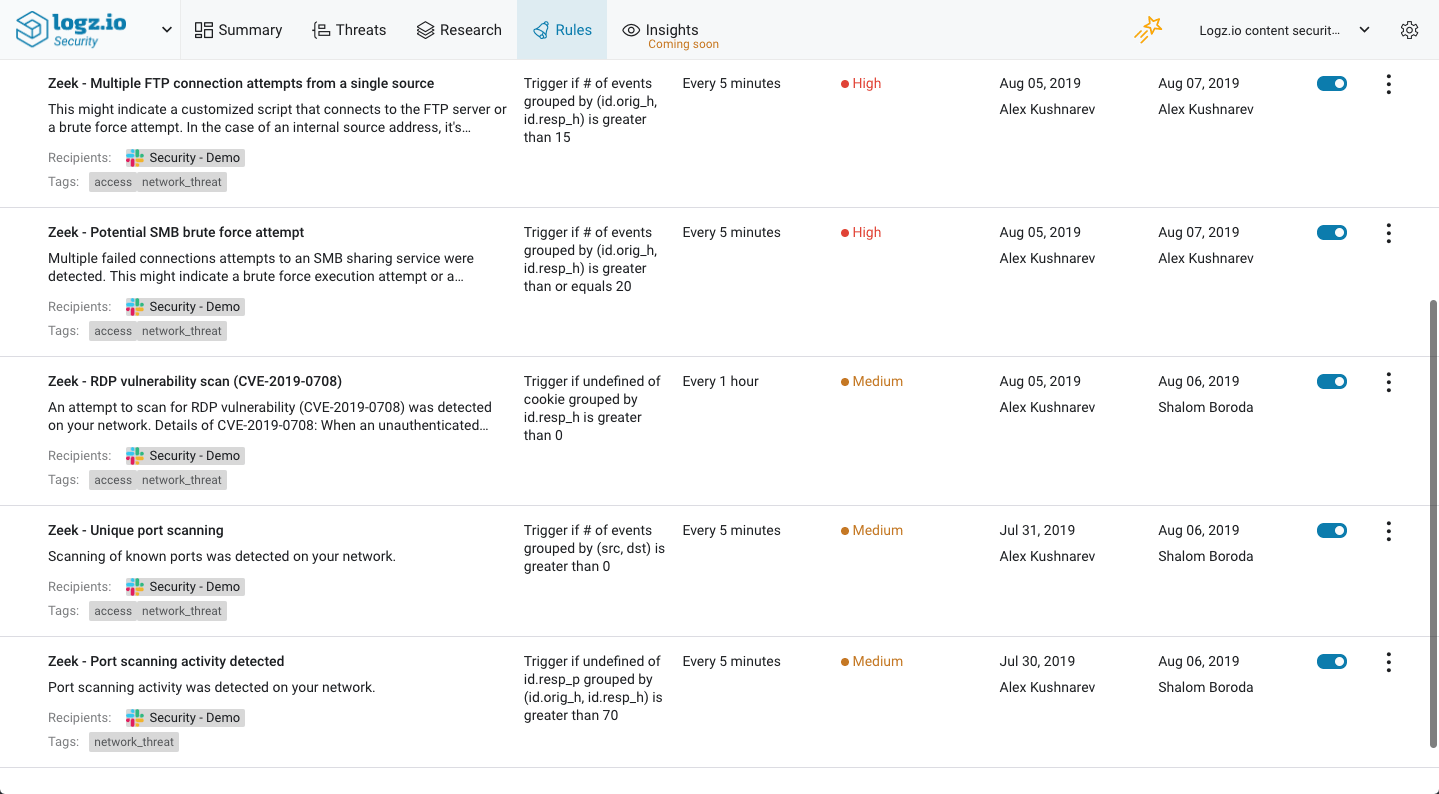Open rule Zeek - RDP vulnerability scan (CVE-2019-0708)

(195, 381)
